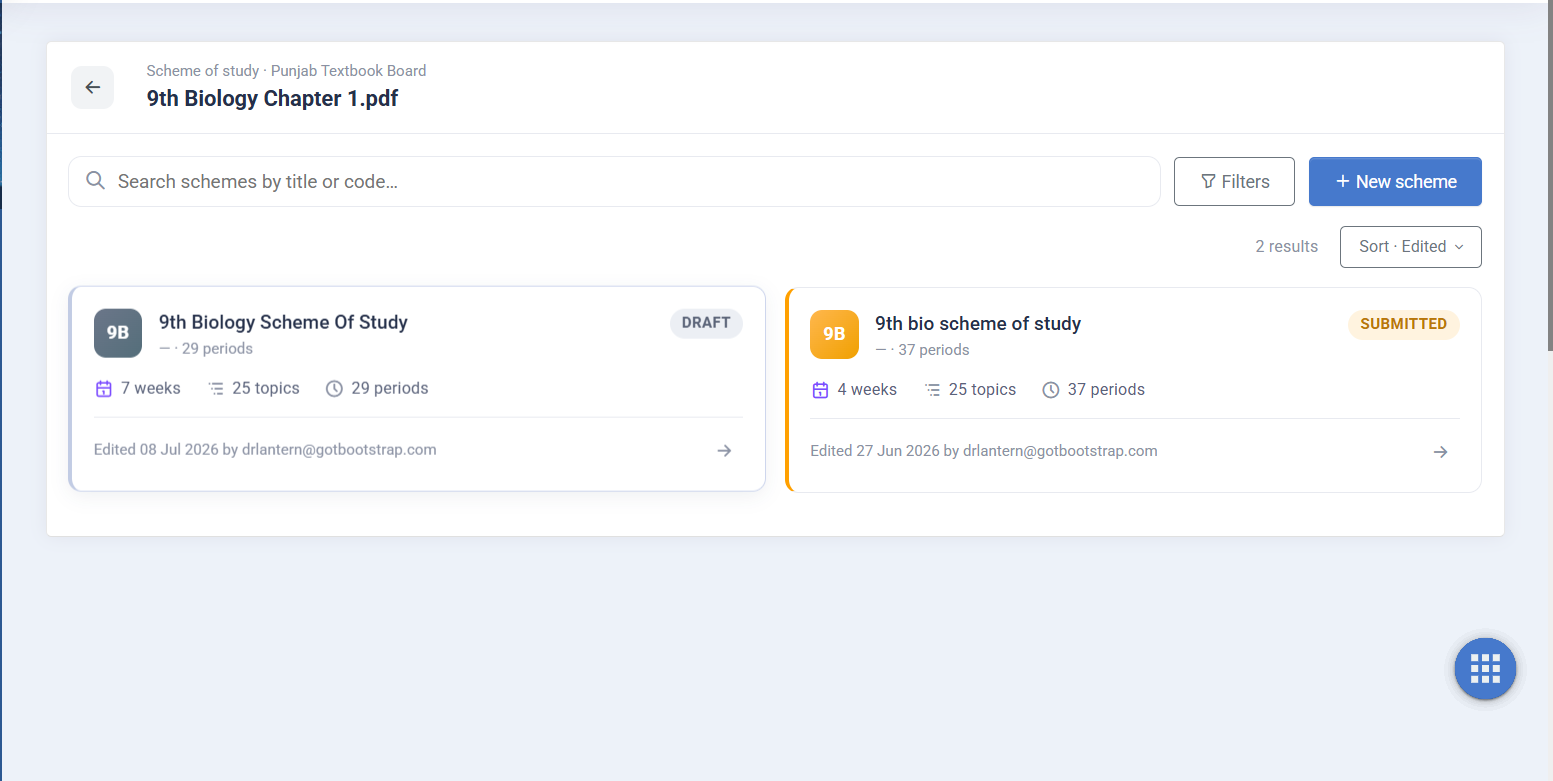
Task: Open draft scheme via its arrow icon
Action: click(725, 451)
